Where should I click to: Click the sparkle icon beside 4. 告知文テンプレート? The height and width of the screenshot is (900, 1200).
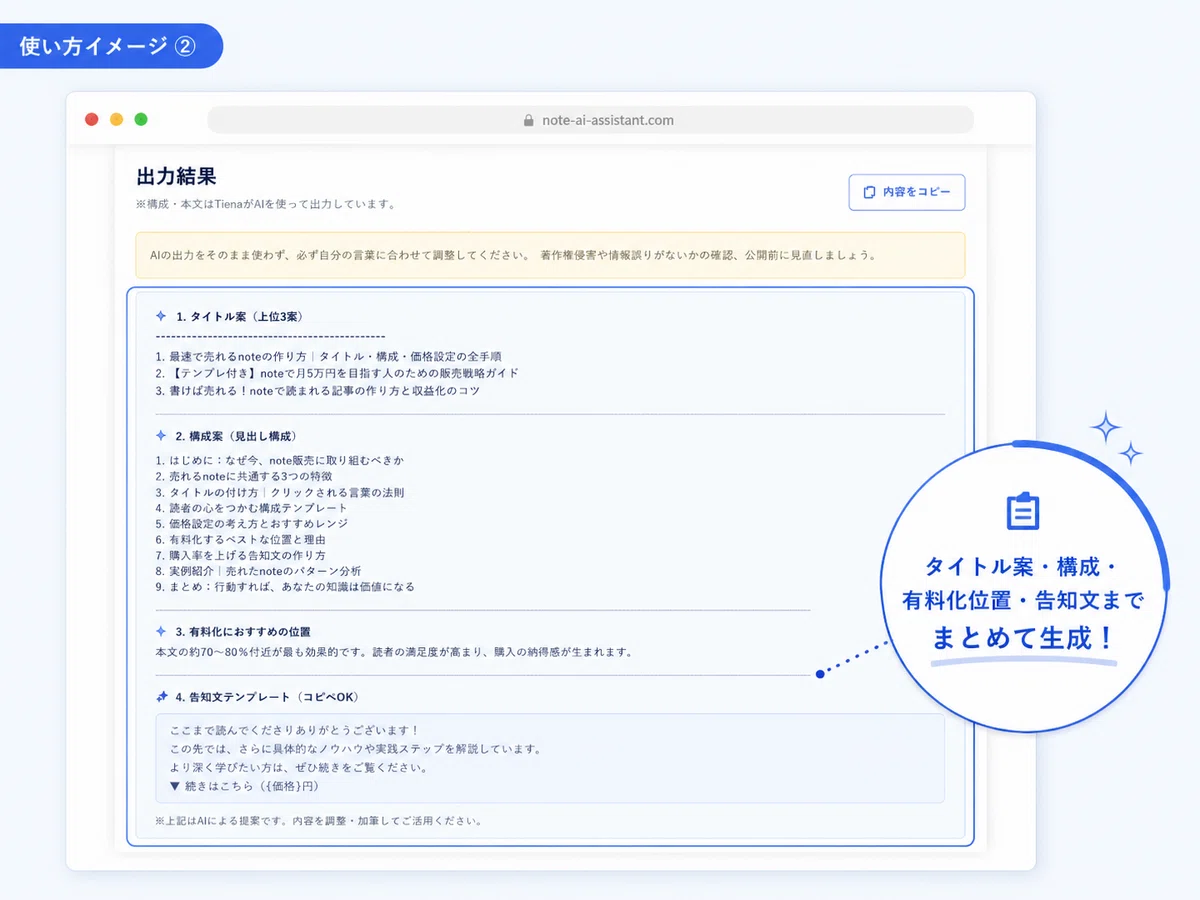click(x=161, y=696)
